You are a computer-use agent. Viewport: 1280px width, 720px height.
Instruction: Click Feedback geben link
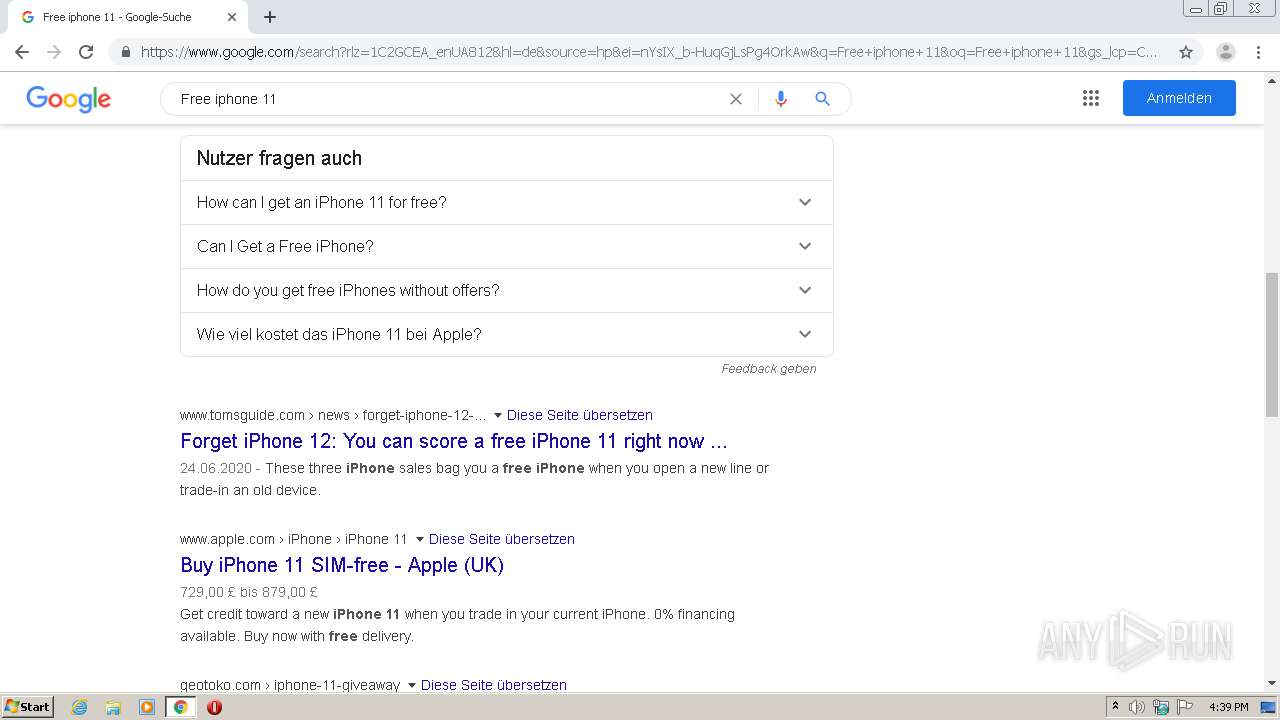pos(769,369)
